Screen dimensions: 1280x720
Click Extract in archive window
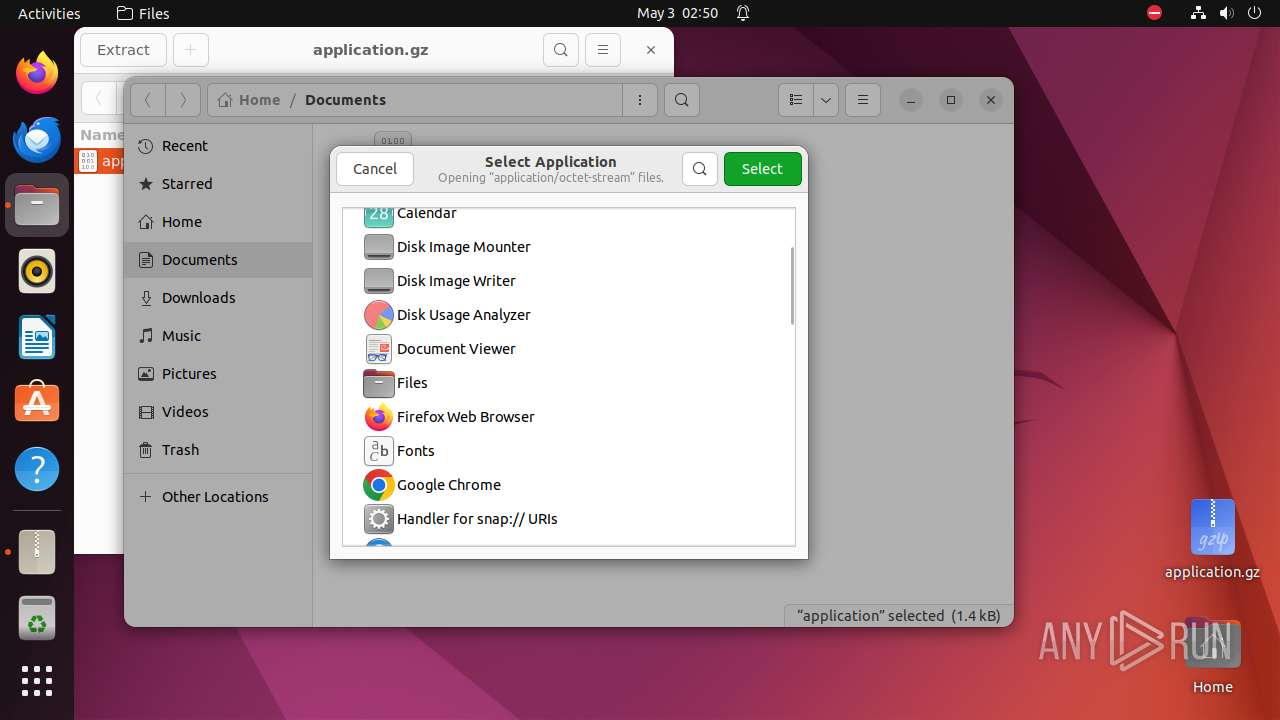pos(123,50)
